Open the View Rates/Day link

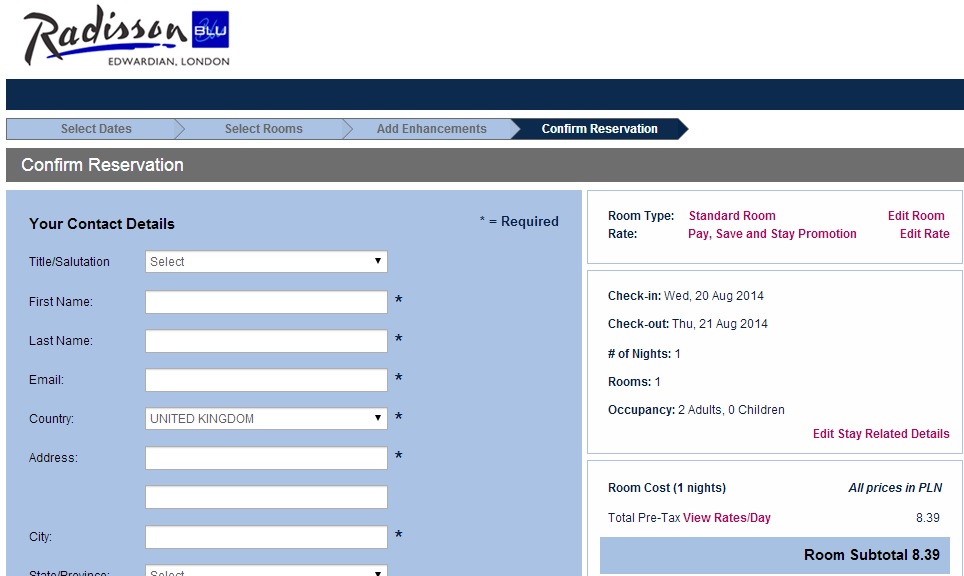tap(727, 518)
